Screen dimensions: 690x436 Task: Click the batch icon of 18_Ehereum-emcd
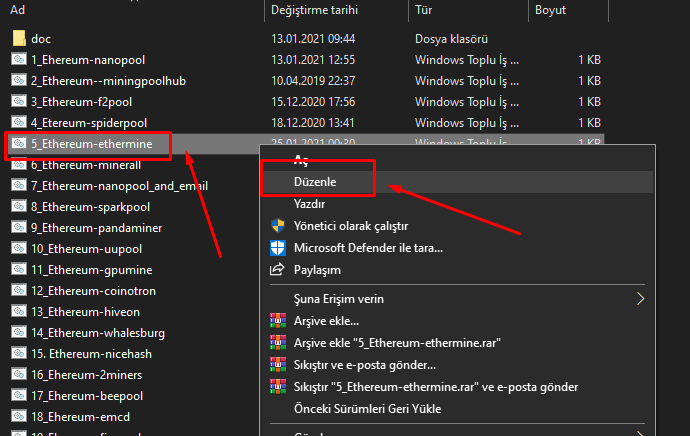point(19,416)
